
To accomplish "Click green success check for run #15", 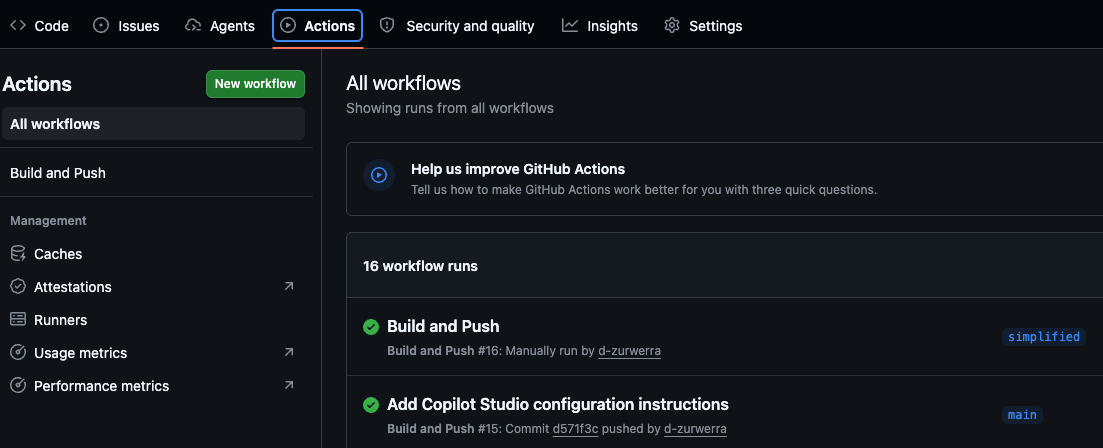I will pyautogui.click(x=371, y=405).
